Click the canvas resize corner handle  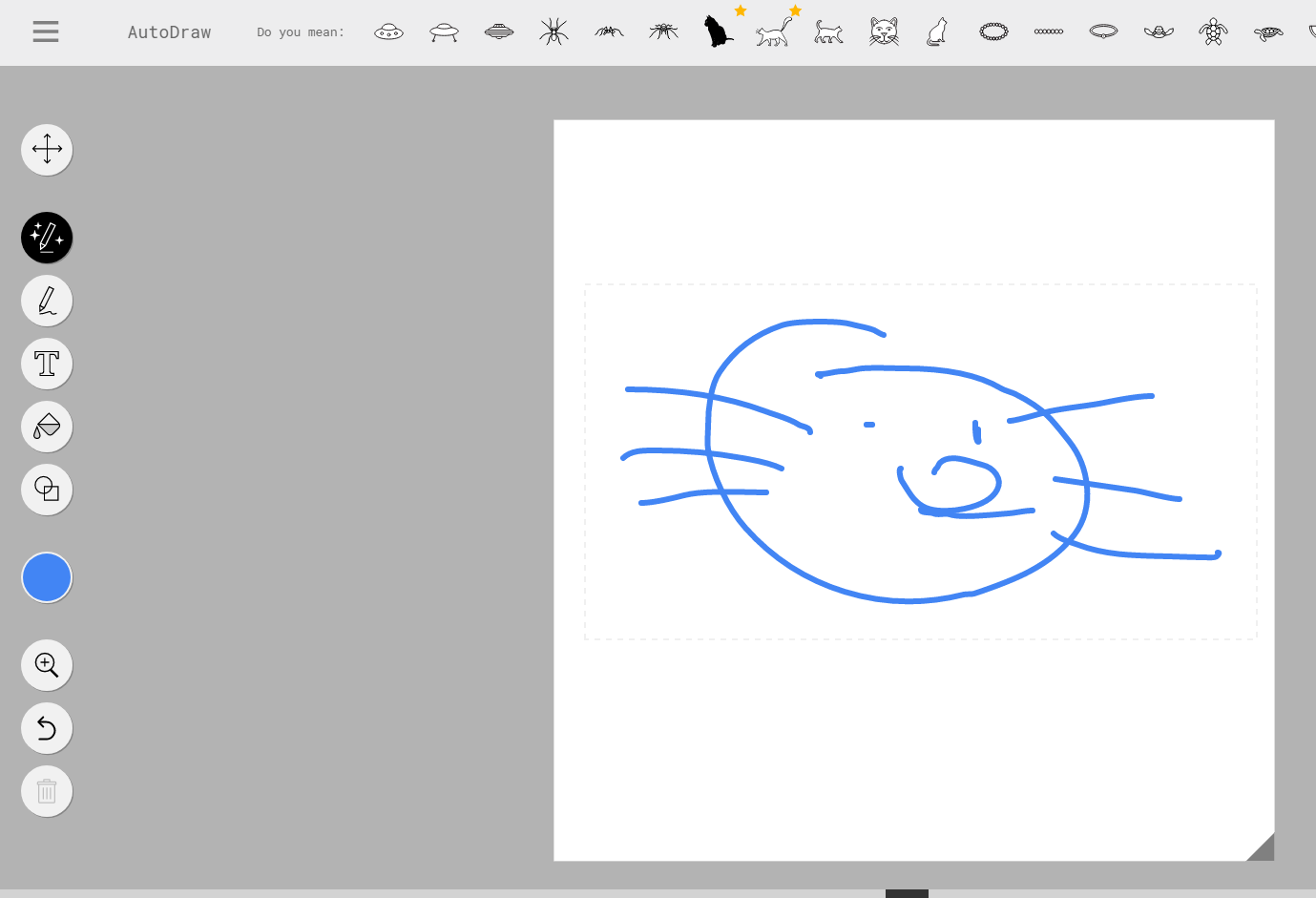click(1263, 848)
